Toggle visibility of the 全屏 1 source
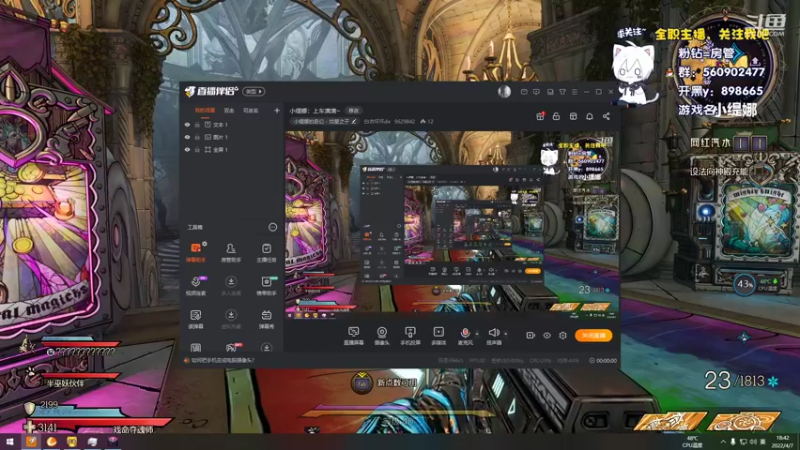The width and height of the screenshot is (800, 450). coord(187,149)
